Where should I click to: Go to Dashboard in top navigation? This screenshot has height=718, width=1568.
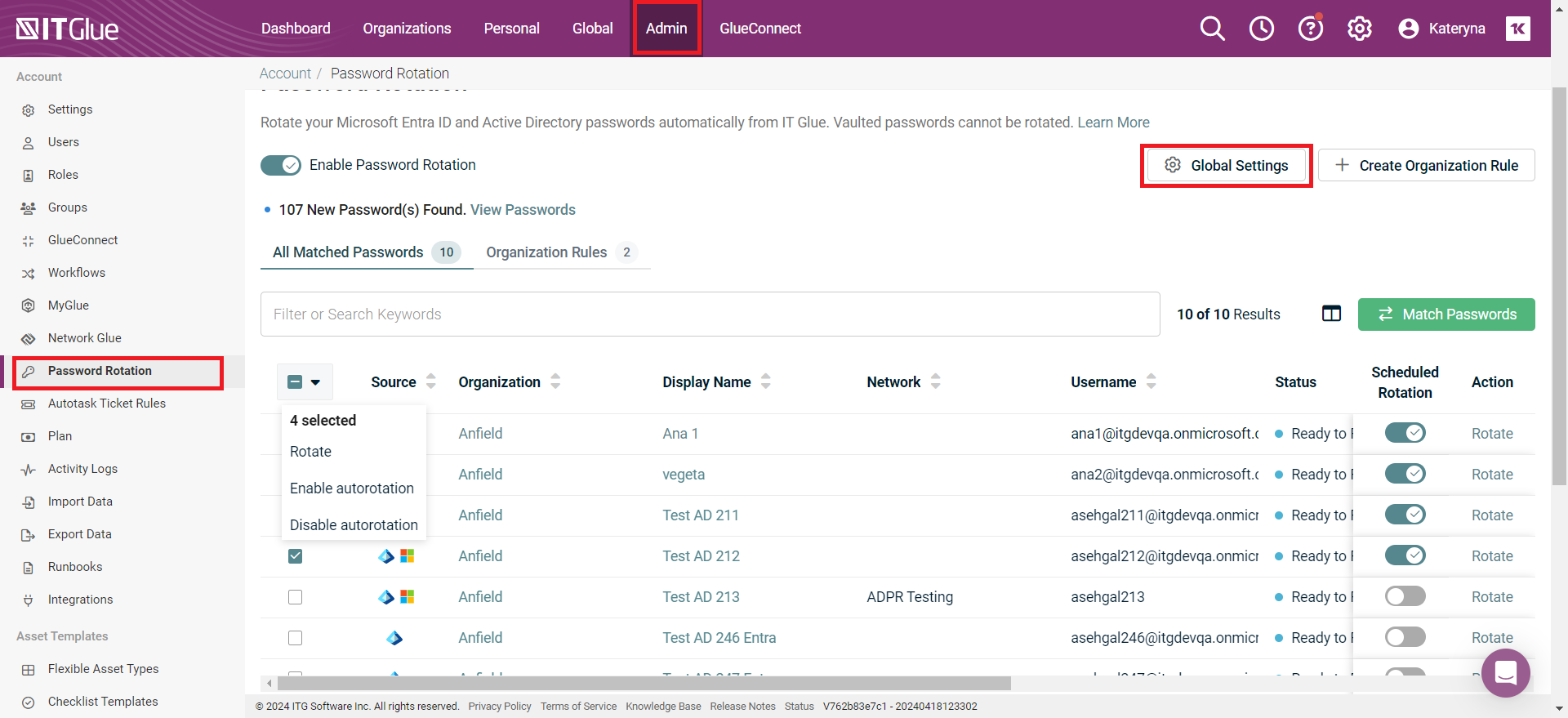pos(296,29)
